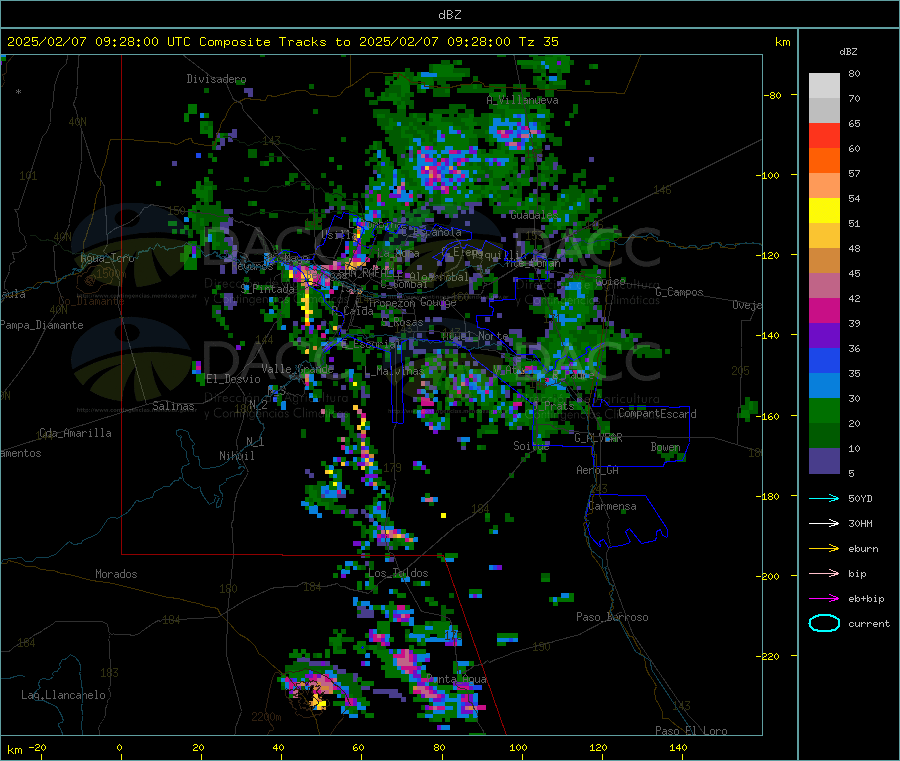Click the white 30HM arrow legend icon

click(824, 523)
